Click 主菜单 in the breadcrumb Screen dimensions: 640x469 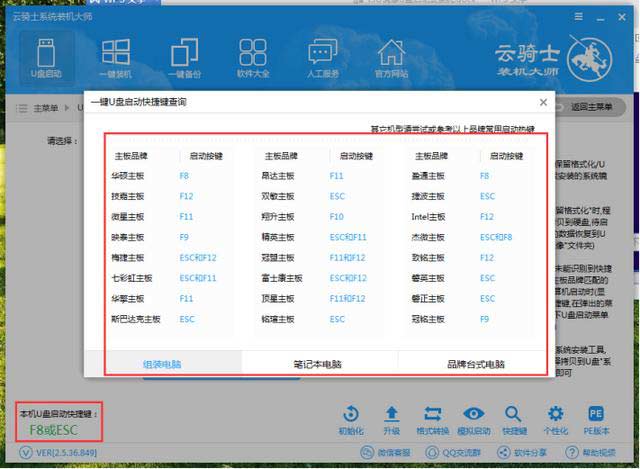click(x=45, y=108)
